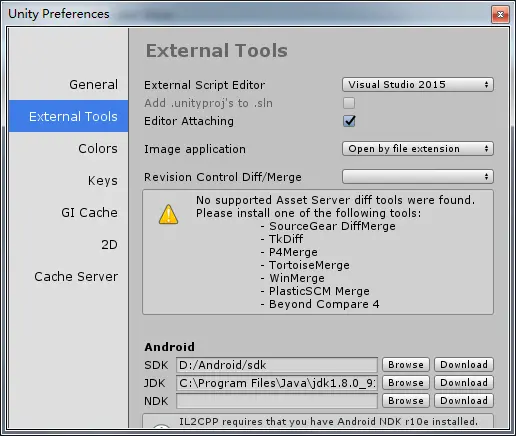
Task: Click the Revision Control Diff/Merge label
Action: (223, 177)
